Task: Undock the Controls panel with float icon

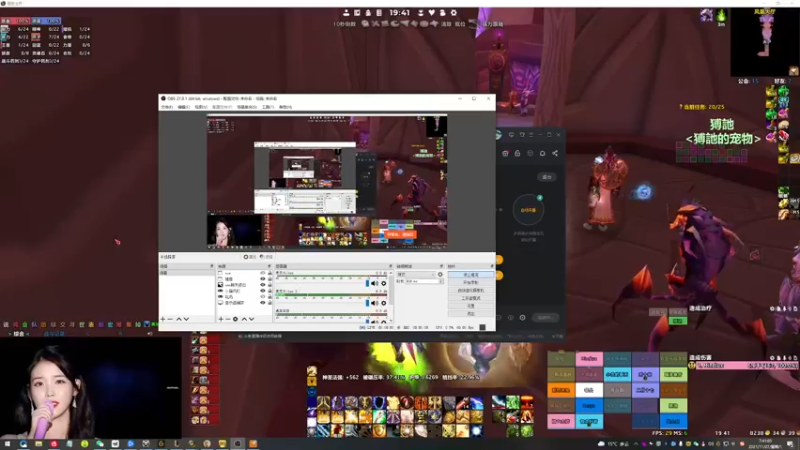Action: [x=492, y=266]
